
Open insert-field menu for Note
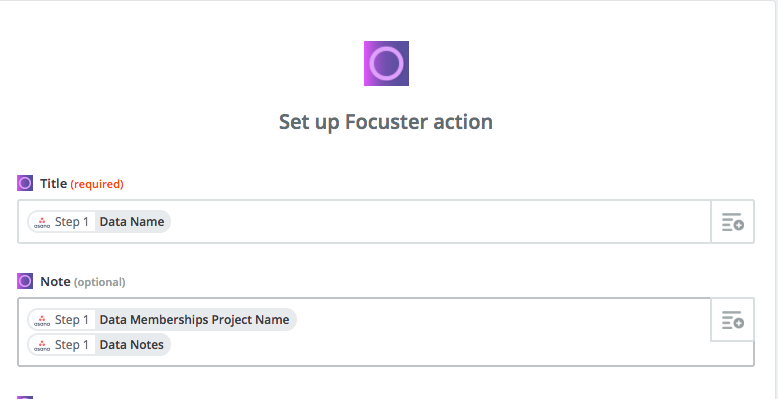click(x=732, y=320)
